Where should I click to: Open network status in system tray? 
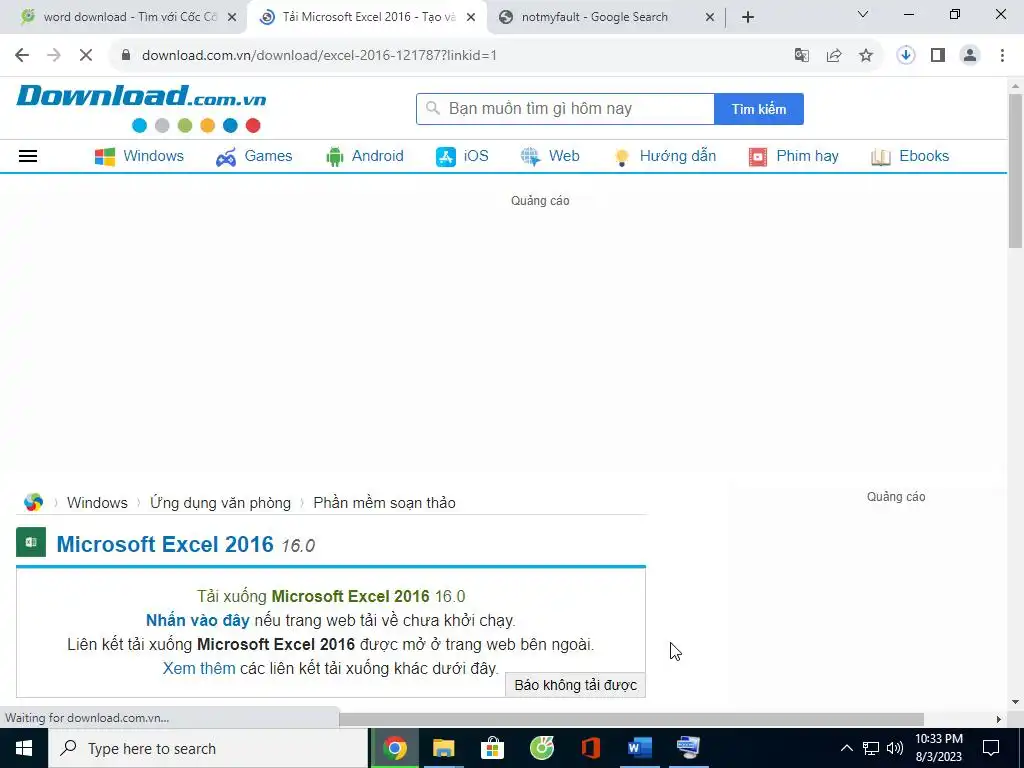(871, 748)
